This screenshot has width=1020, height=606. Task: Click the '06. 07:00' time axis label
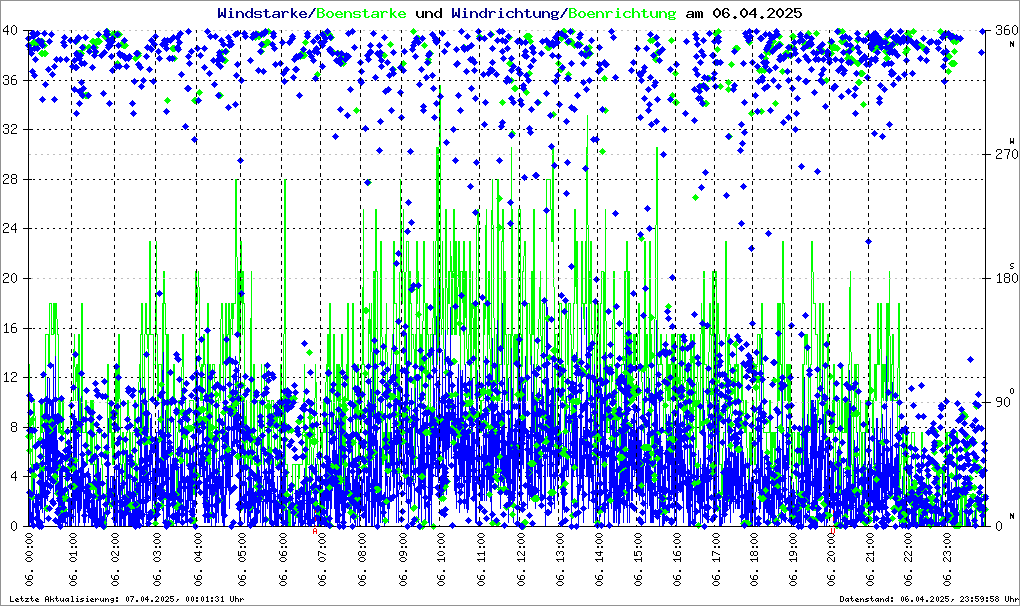tap(322, 559)
